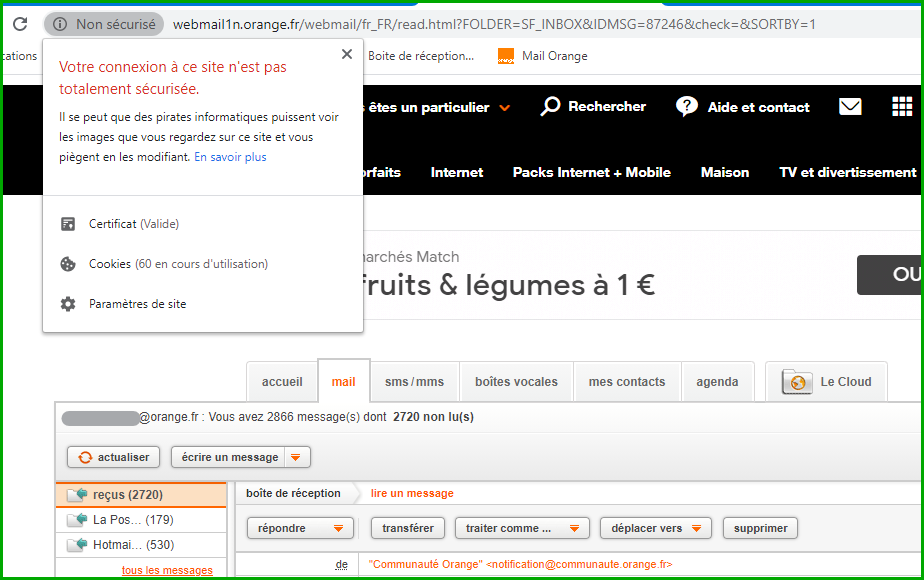
Task: Click the Hotmai... folder icon
Action: coord(77,545)
